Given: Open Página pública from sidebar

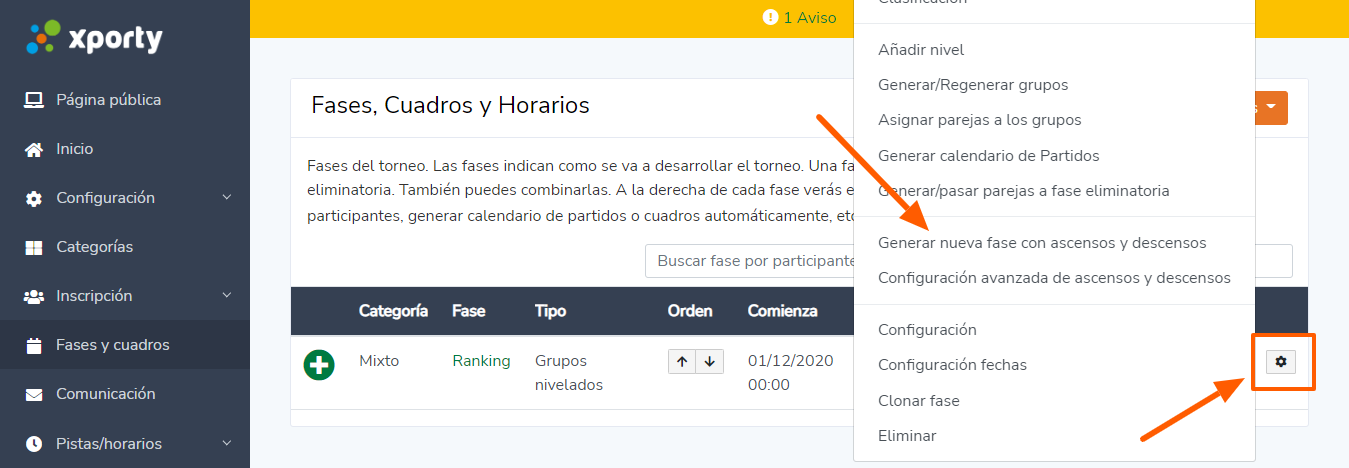Looking at the screenshot, I should (108, 100).
